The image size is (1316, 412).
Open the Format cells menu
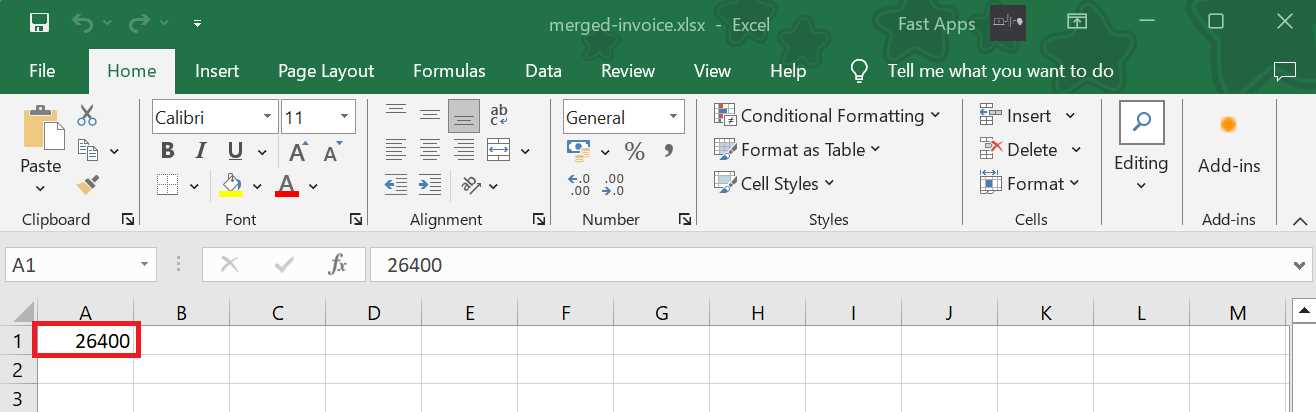1030,184
